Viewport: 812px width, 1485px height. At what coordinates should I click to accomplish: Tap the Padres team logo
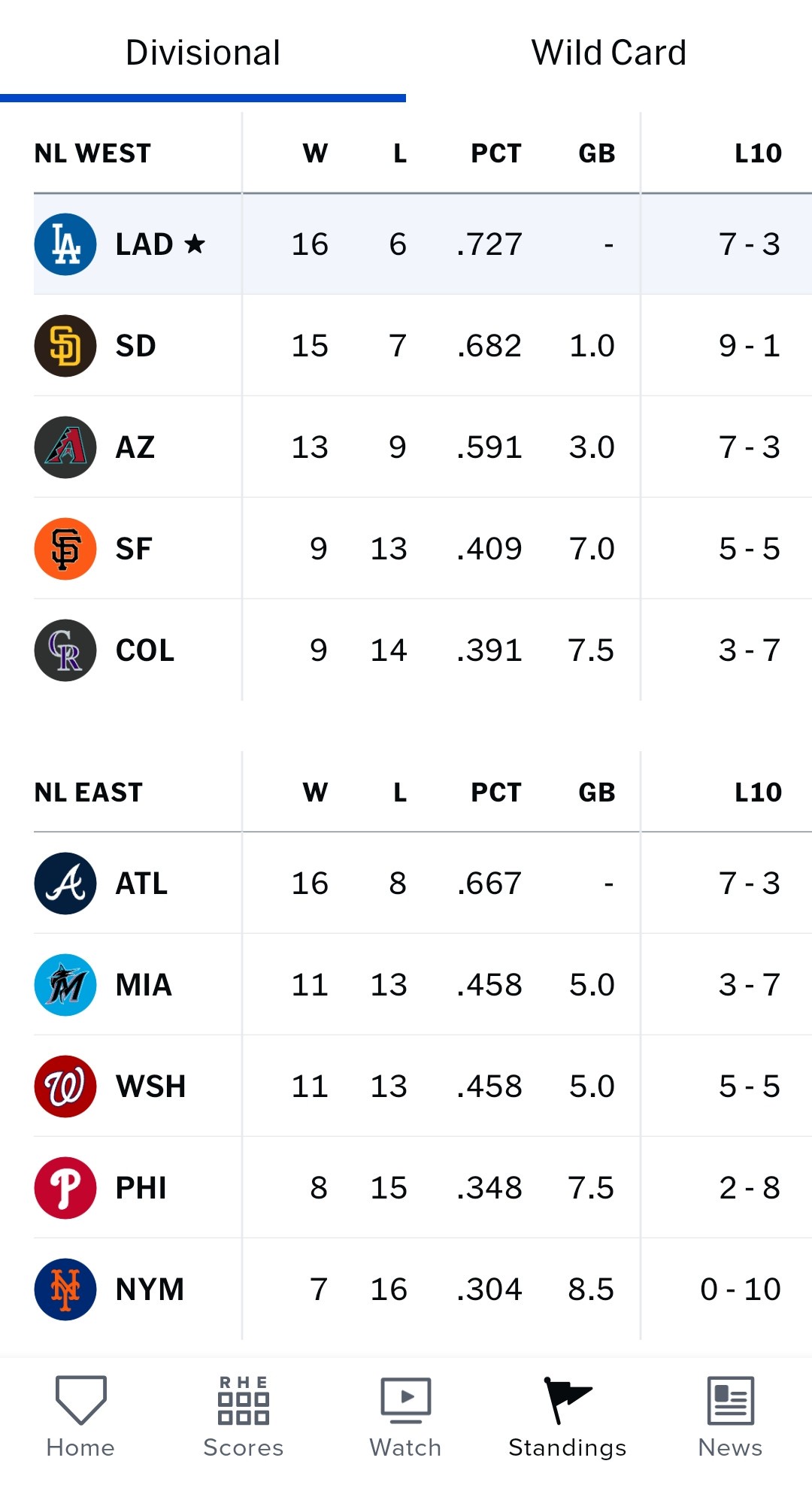pos(65,346)
